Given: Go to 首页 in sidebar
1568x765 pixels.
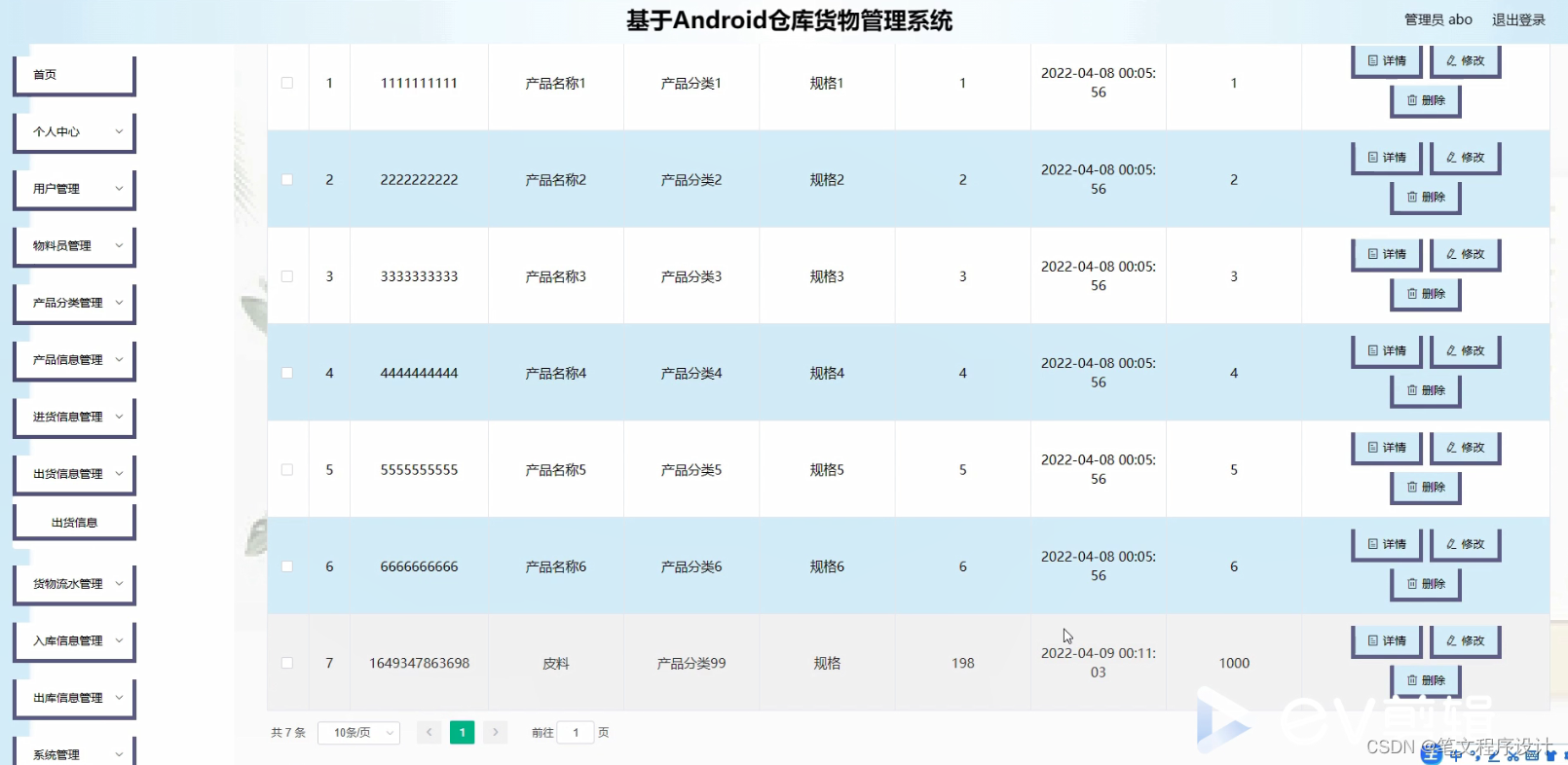Looking at the screenshot, I should click(74, 75).
